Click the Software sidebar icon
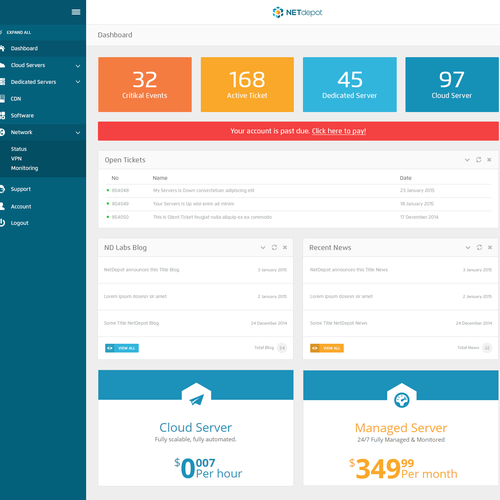500x500 pixels. coord(2,115)
